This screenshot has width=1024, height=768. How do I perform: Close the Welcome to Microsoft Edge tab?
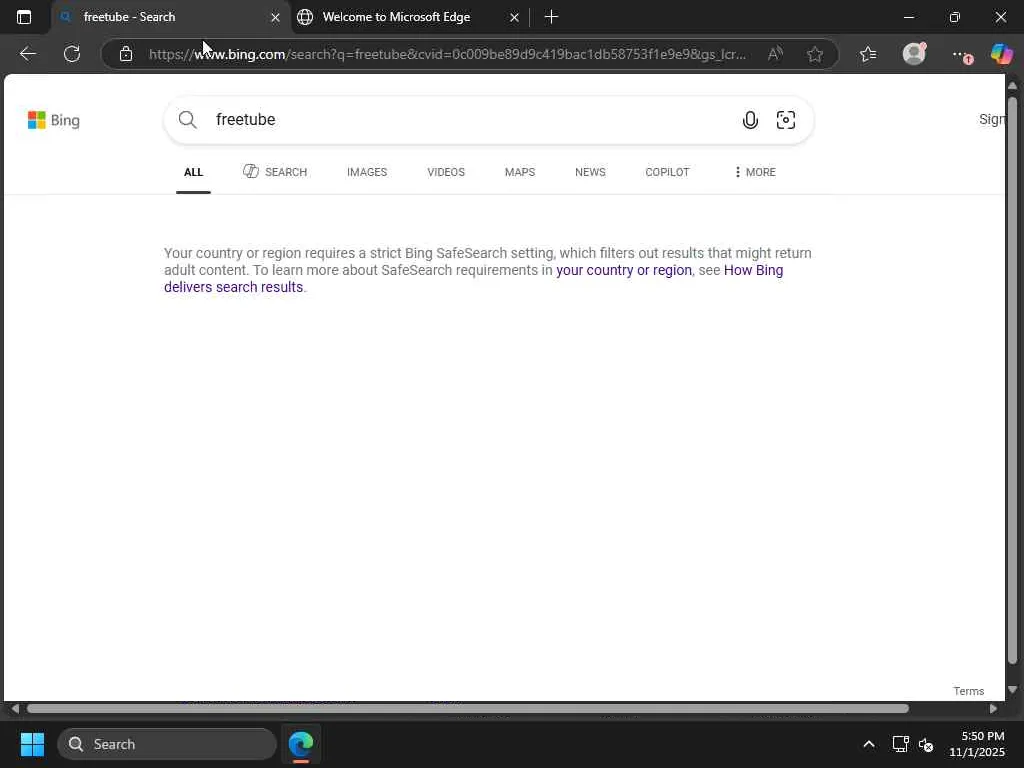tap(514, 18)
